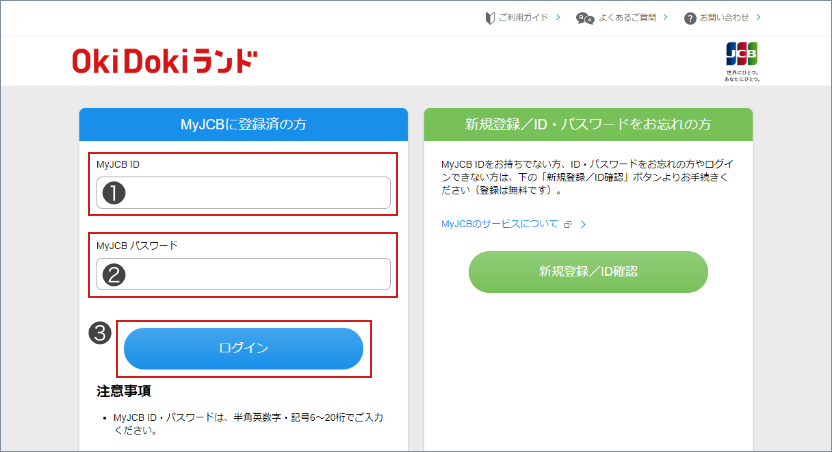Click the JCB logo
Viewport: 832px width, 452px height.
click(x=742, y=54)
